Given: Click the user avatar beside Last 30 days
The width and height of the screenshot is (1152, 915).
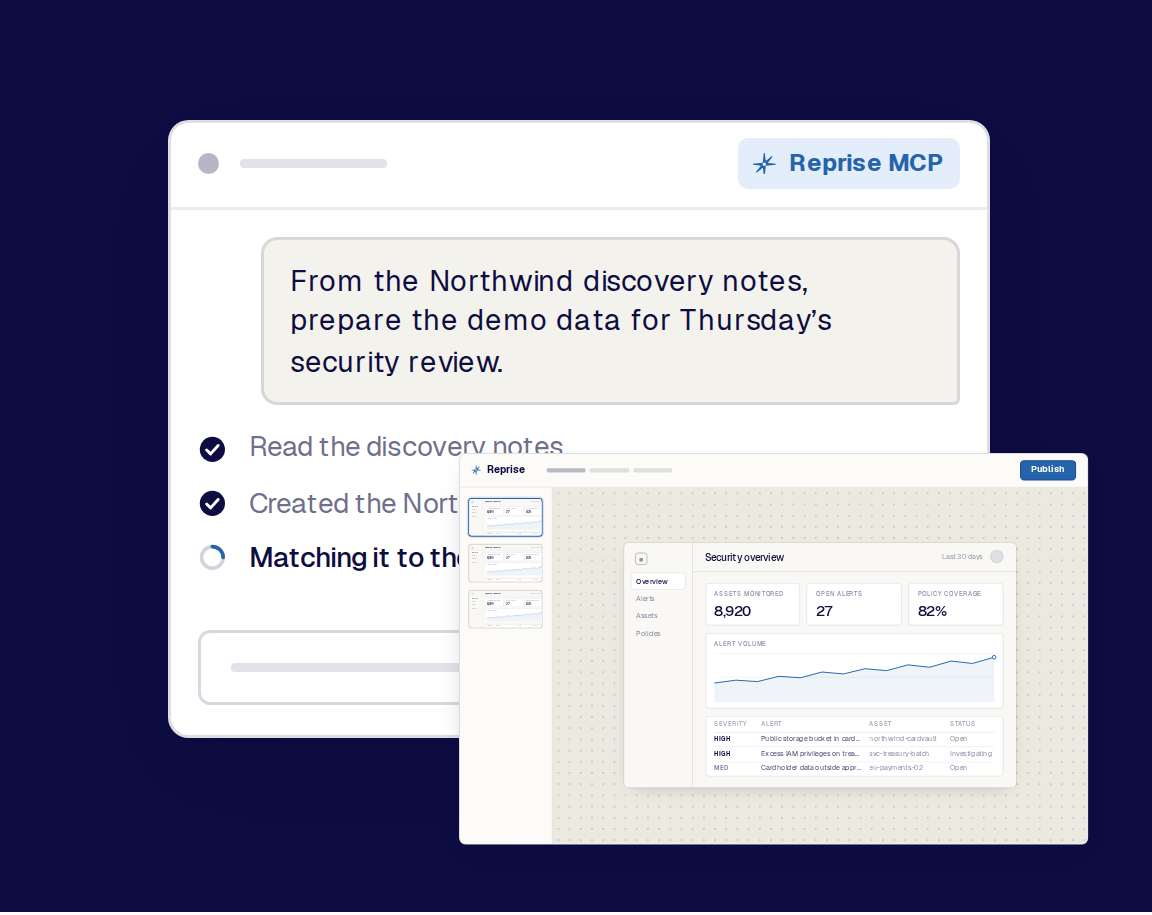Looking at the screenshot, I should [x=997, y=557].
